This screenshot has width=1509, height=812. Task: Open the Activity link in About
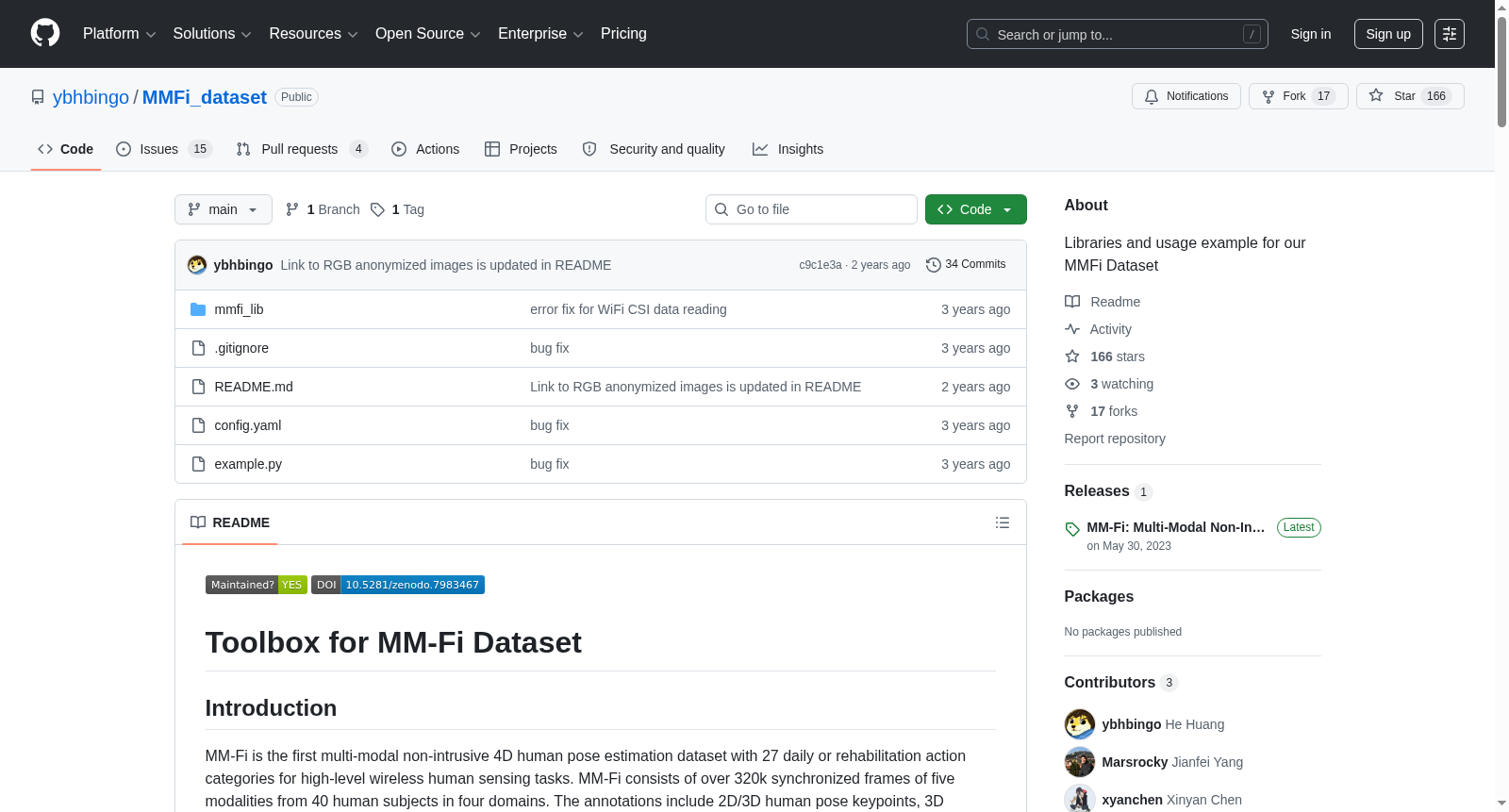[x=1098, y=329]
